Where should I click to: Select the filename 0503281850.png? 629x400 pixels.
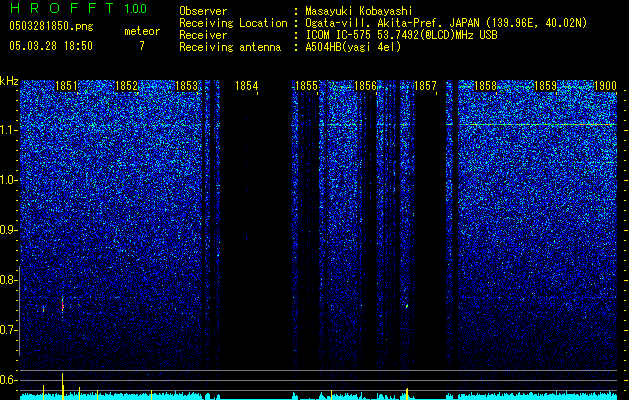(51, 26)
